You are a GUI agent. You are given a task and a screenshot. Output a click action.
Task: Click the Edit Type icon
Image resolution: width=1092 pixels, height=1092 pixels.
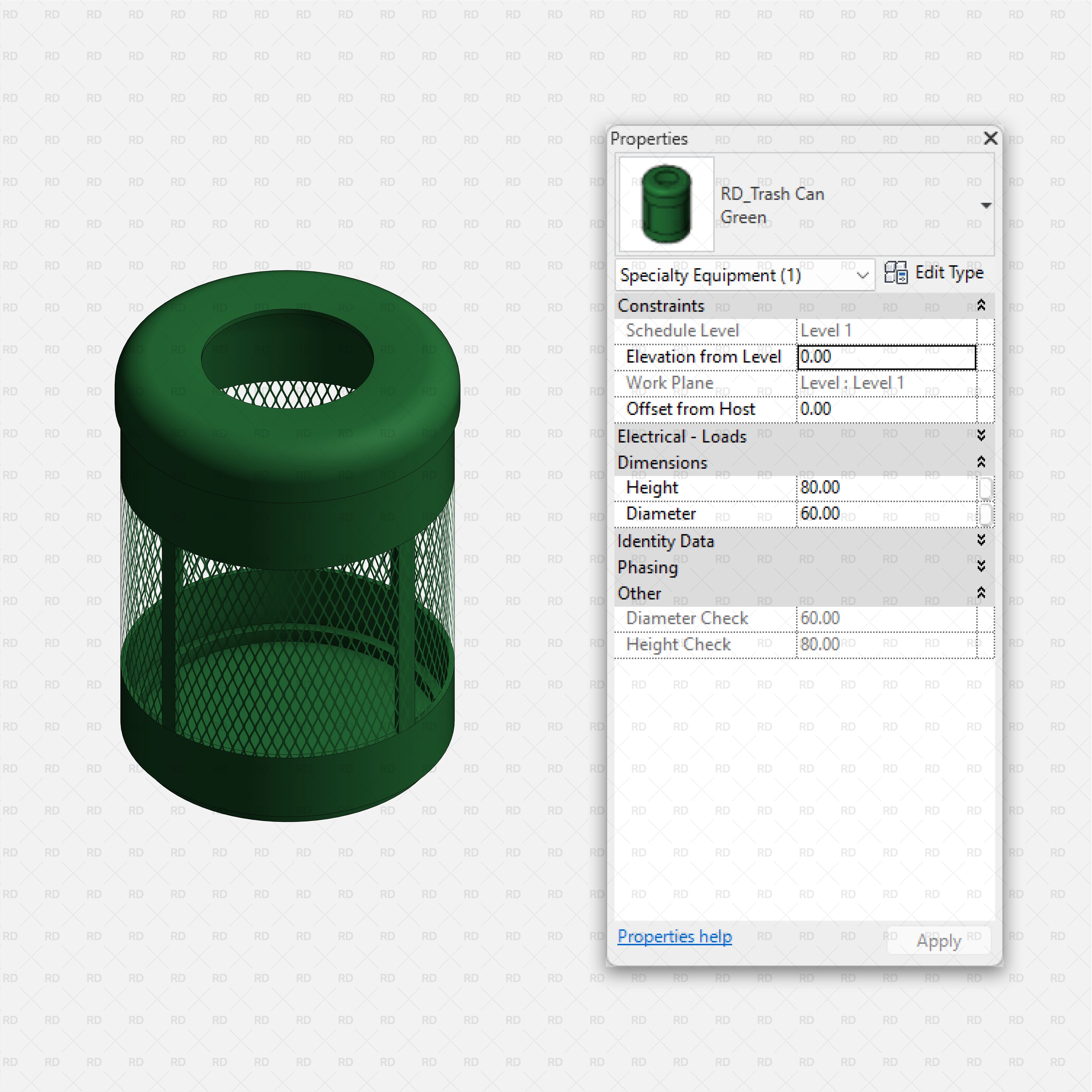(895, 272)
